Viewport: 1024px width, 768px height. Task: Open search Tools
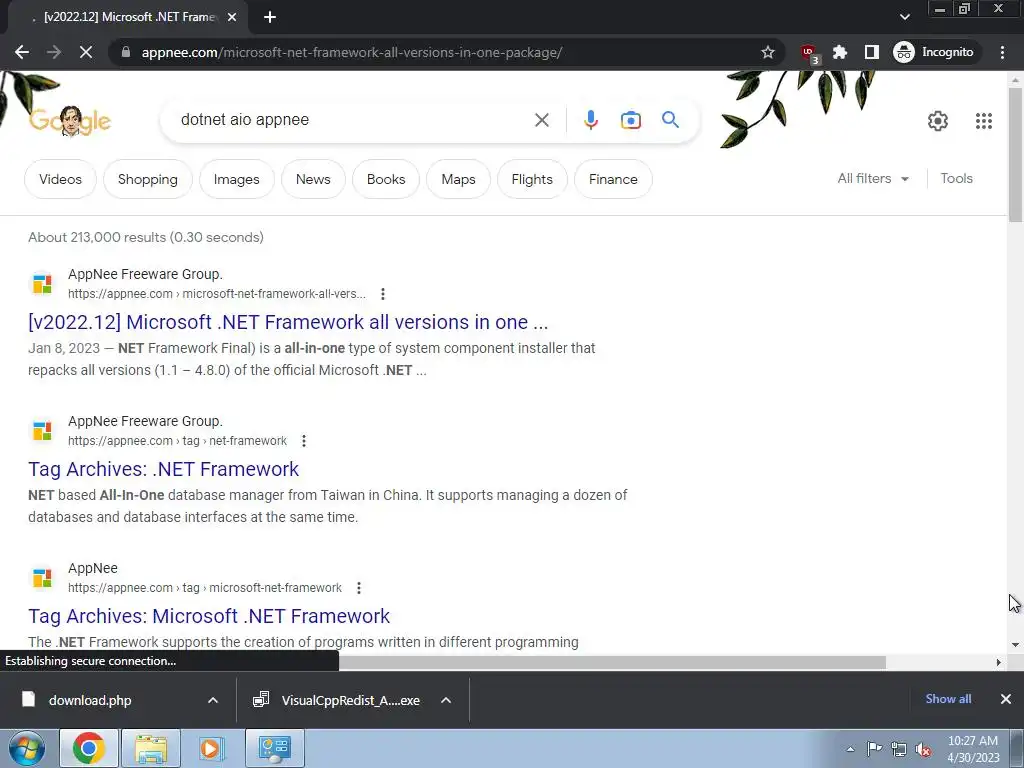click(956, 178)
